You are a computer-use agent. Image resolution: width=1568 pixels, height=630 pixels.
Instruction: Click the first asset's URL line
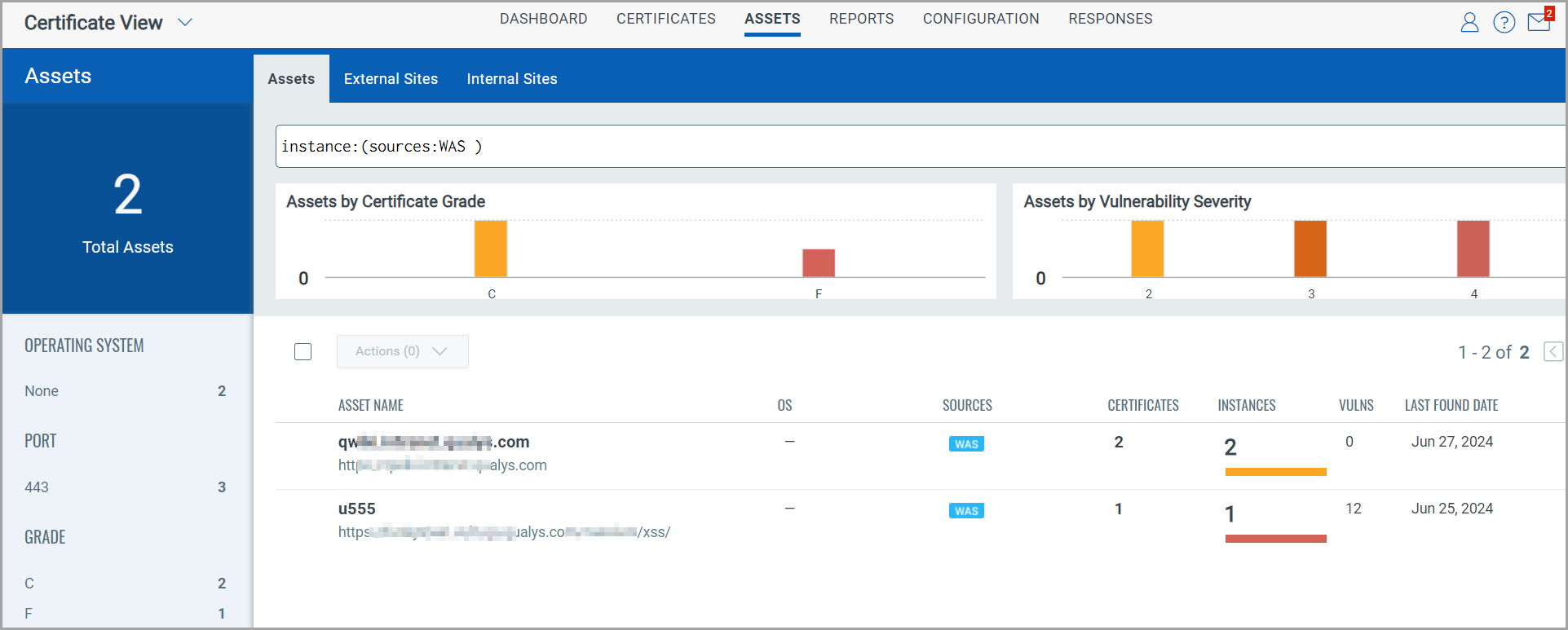pyautogui.click(x=442, y=465)
